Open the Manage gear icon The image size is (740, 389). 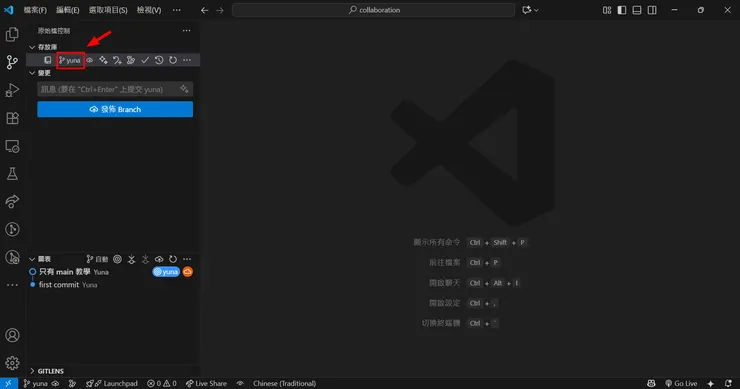12,363
